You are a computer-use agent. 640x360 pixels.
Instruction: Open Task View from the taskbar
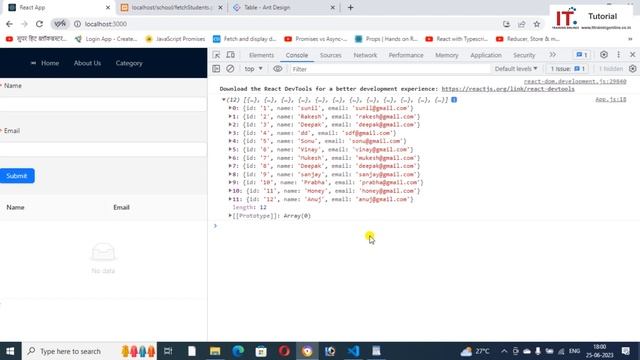point(168,351)
